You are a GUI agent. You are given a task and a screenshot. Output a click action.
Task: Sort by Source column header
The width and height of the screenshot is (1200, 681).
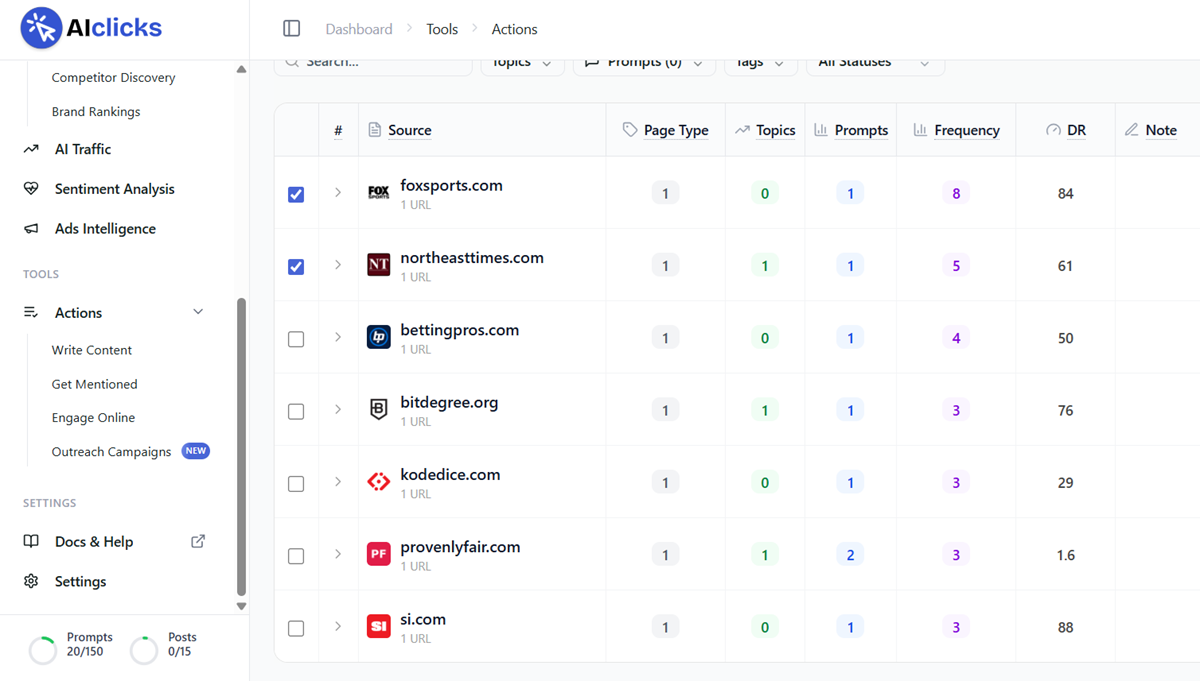(410, 130)
